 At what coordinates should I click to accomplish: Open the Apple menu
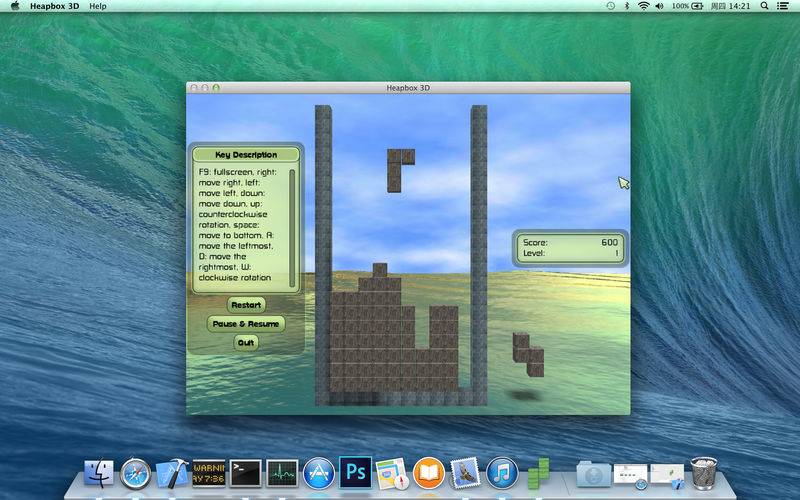pyautogui.click(x=15, y=6)
